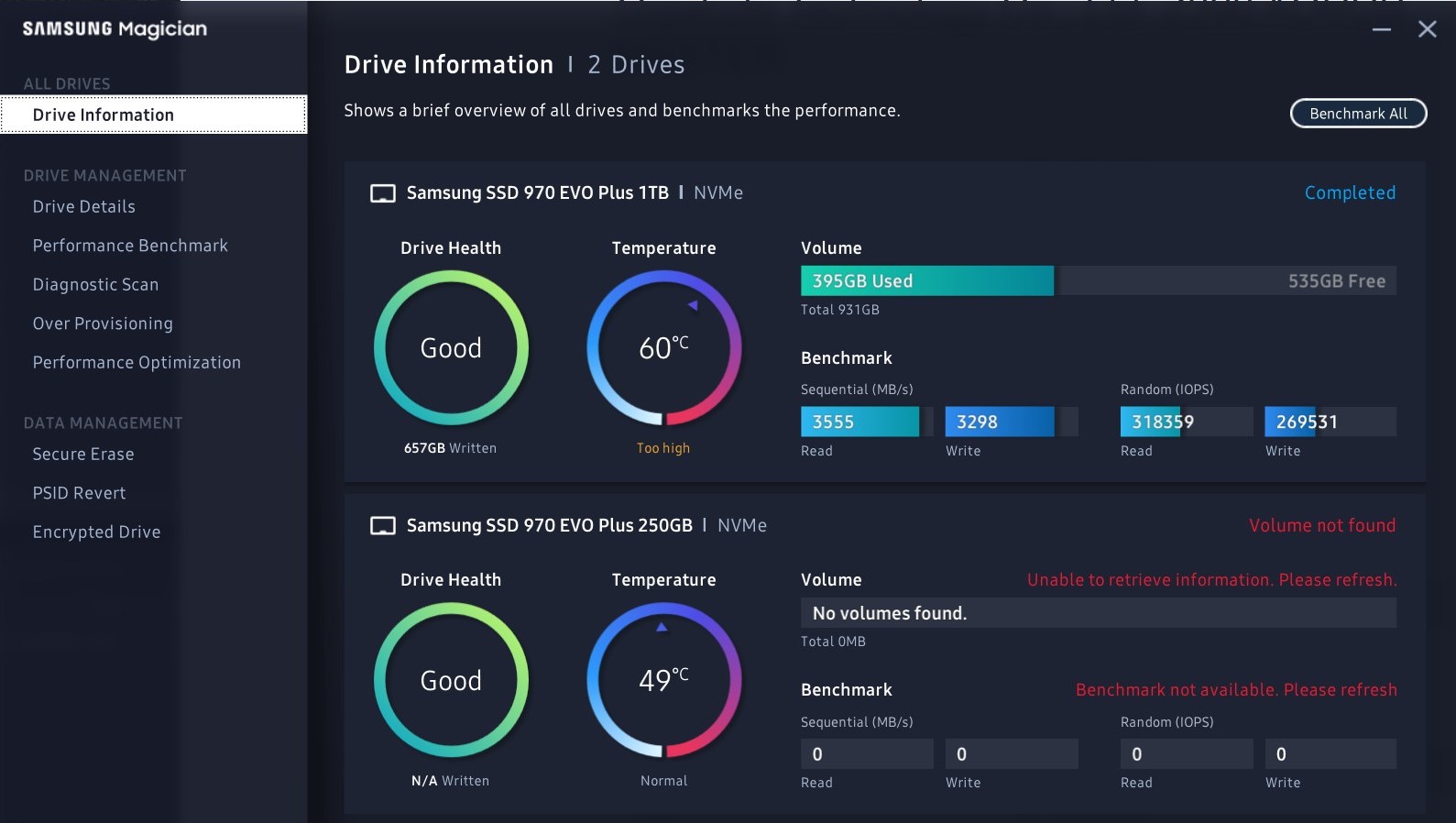Click the 2 Drives count text
This screenshot has height=823, width=1456.
point(636,65)
